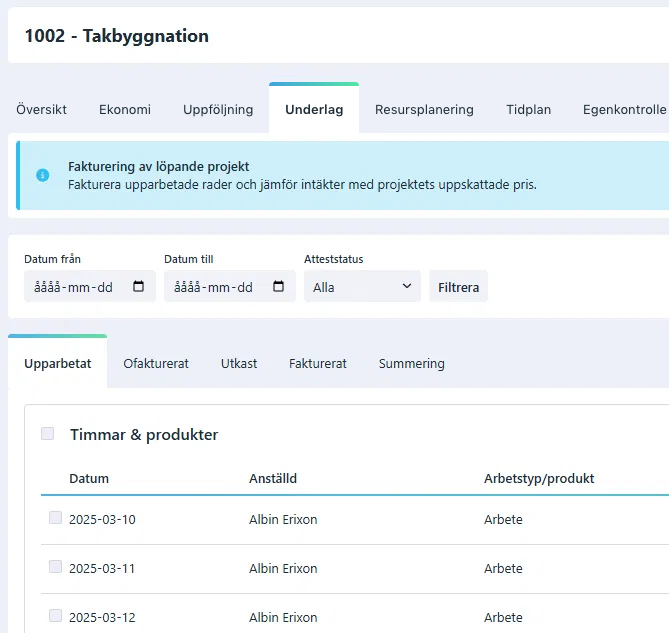The height and width of the screenshot is (633, 669).
Task: View the Fakturerat sub-tab
Action: [x=318, y=364]
